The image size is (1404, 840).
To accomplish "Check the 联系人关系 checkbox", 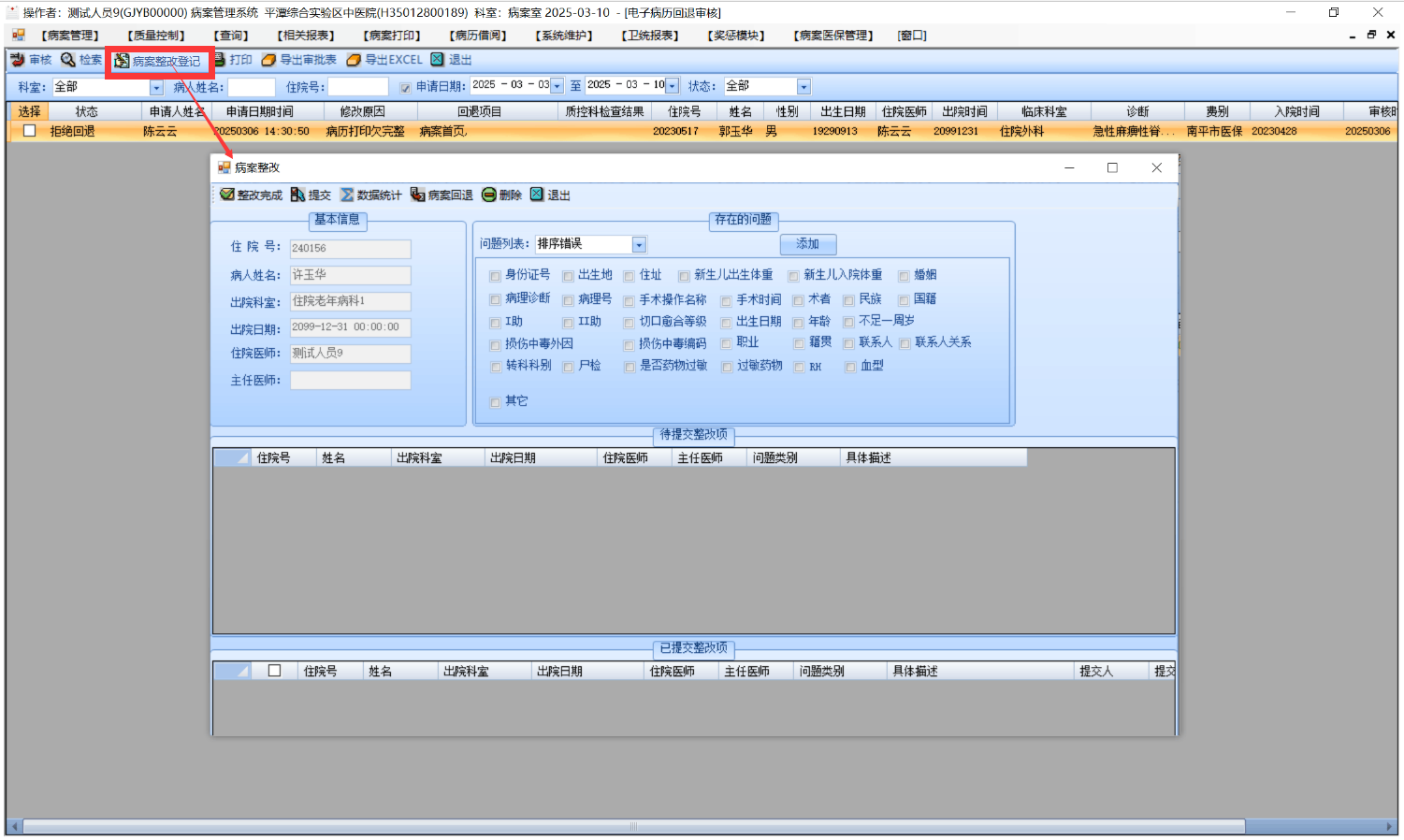I will pyautogui.click(x=905, y=343).
